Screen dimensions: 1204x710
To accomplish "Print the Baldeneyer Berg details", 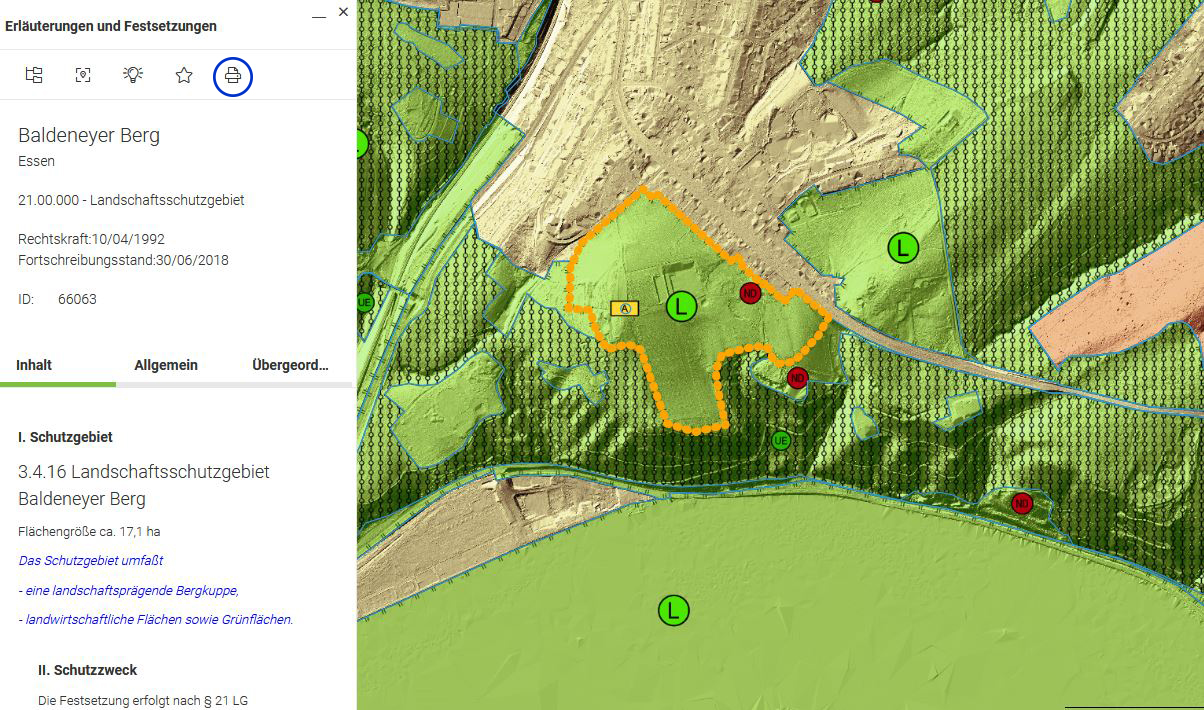I will 233,76.
